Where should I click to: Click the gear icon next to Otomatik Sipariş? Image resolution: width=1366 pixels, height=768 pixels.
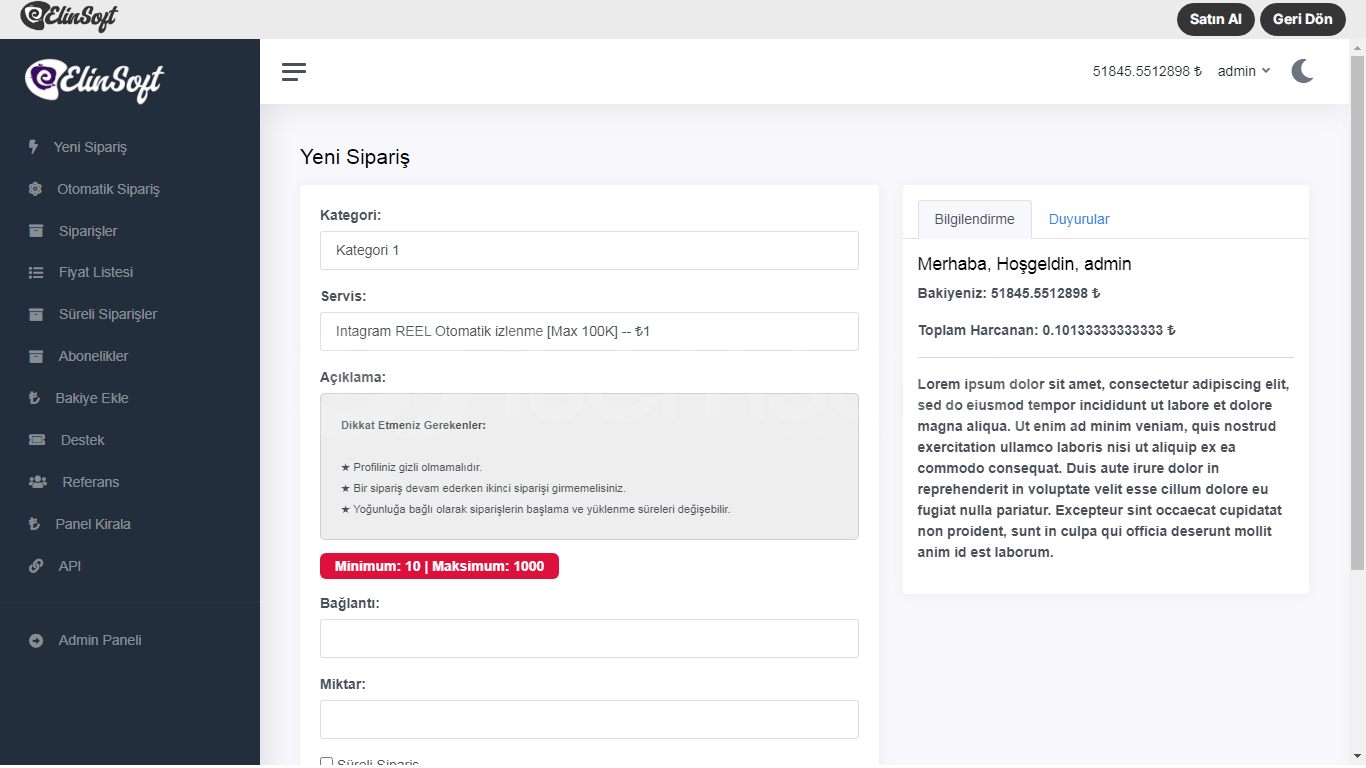(x=35, y=189)
